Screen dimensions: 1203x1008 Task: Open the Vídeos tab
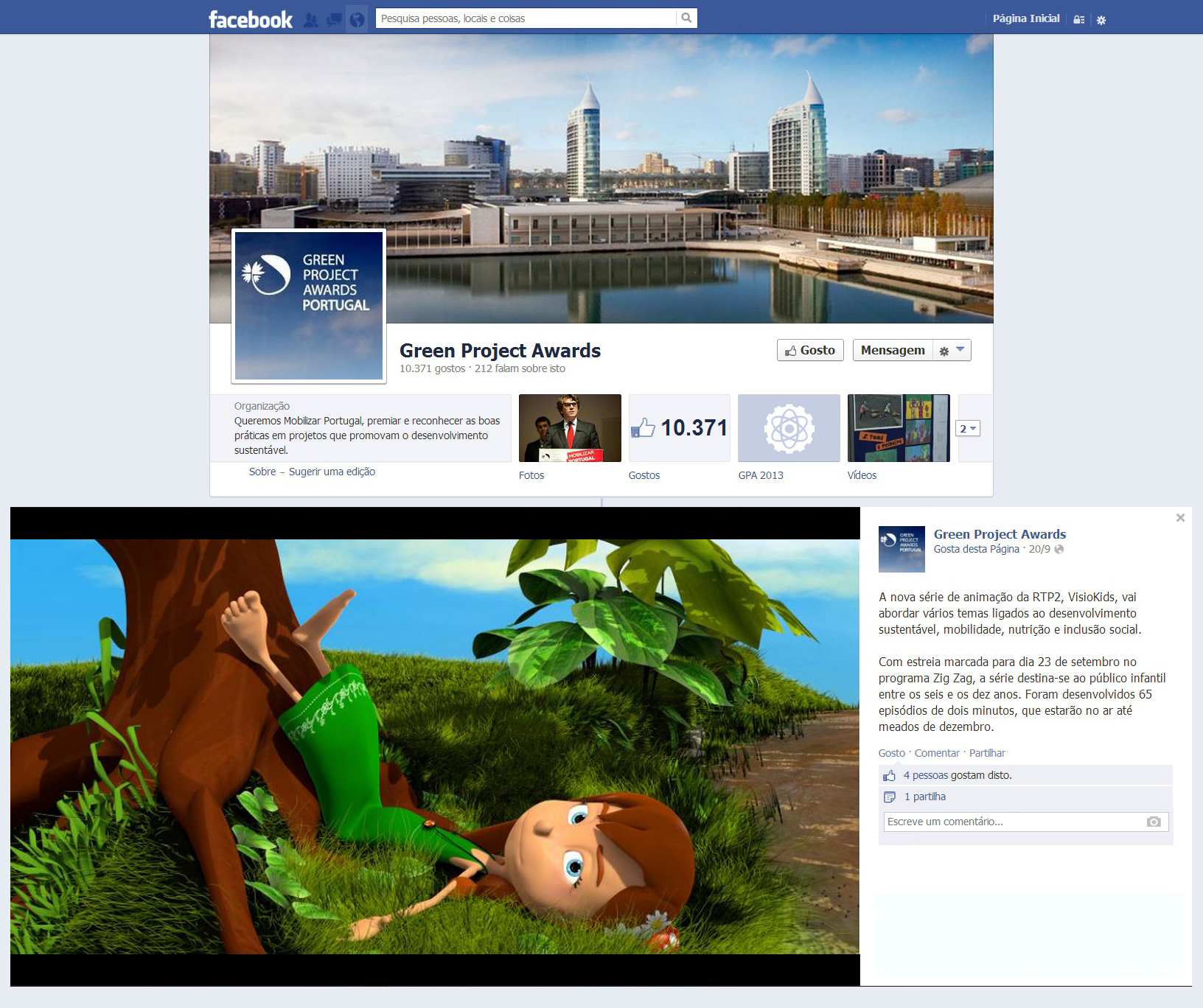tap(899, 428)
